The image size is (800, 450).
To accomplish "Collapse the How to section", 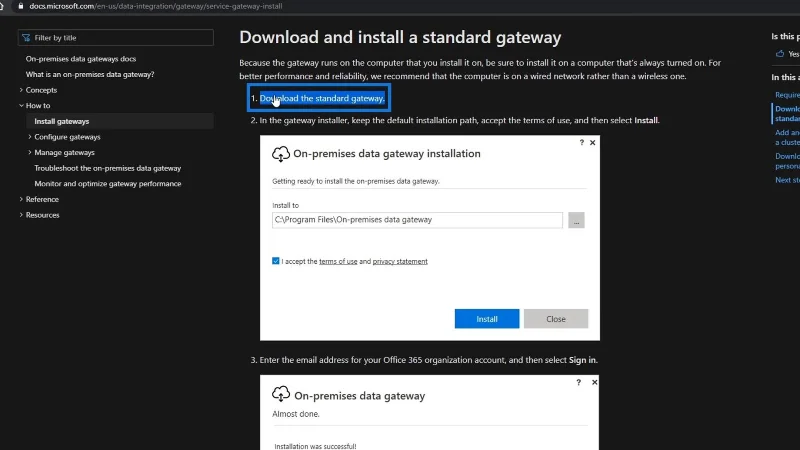I will (x=21, y=106).
